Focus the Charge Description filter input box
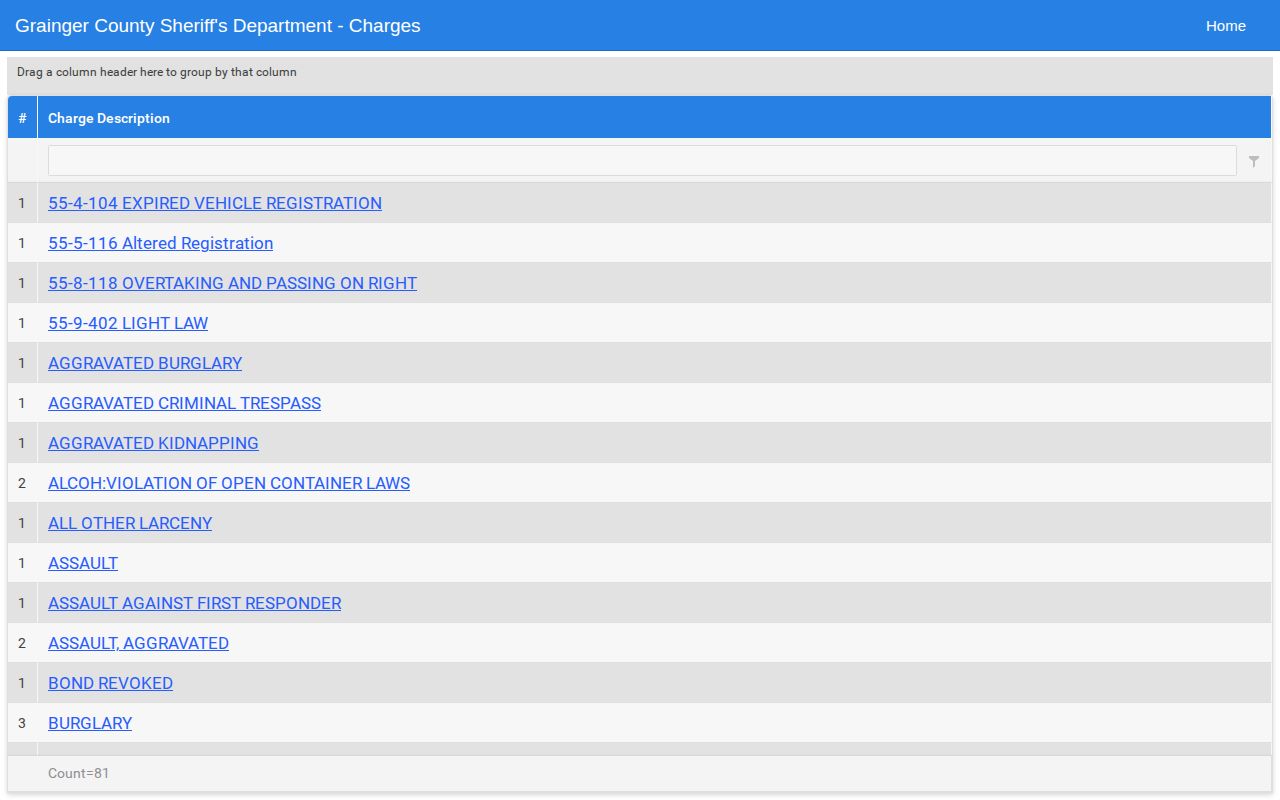 tap(642, 161)
